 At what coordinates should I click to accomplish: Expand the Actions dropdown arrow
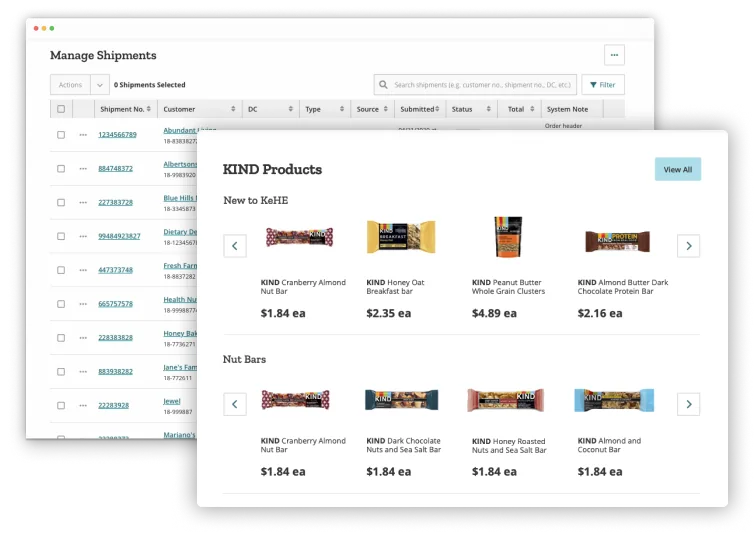[x=100, y=85]
